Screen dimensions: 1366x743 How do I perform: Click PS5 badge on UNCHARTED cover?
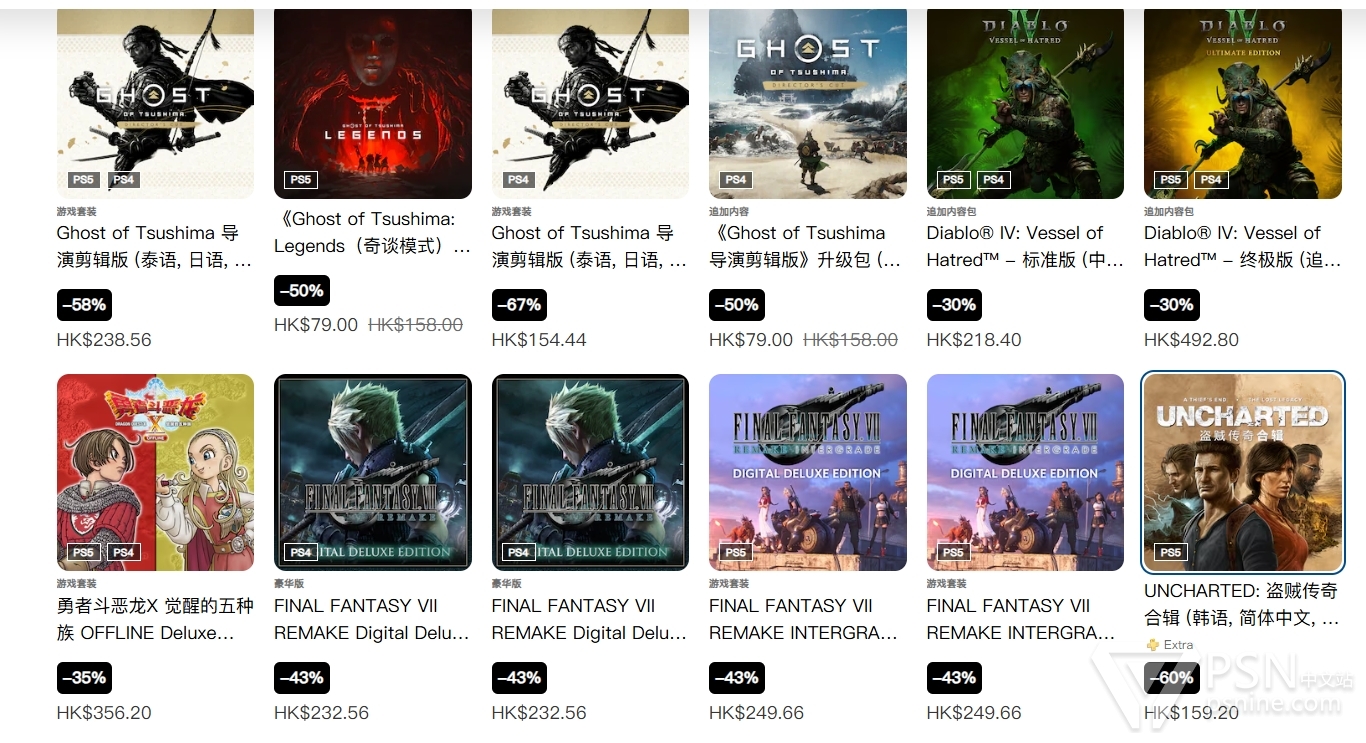click(x=1171, y=552)
